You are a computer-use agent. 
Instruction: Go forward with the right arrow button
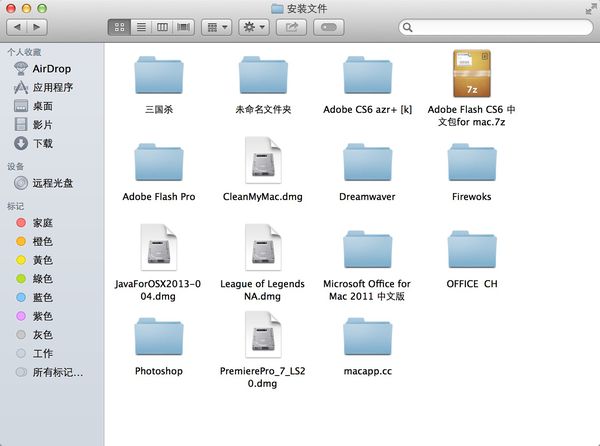[x=37, y=27]
